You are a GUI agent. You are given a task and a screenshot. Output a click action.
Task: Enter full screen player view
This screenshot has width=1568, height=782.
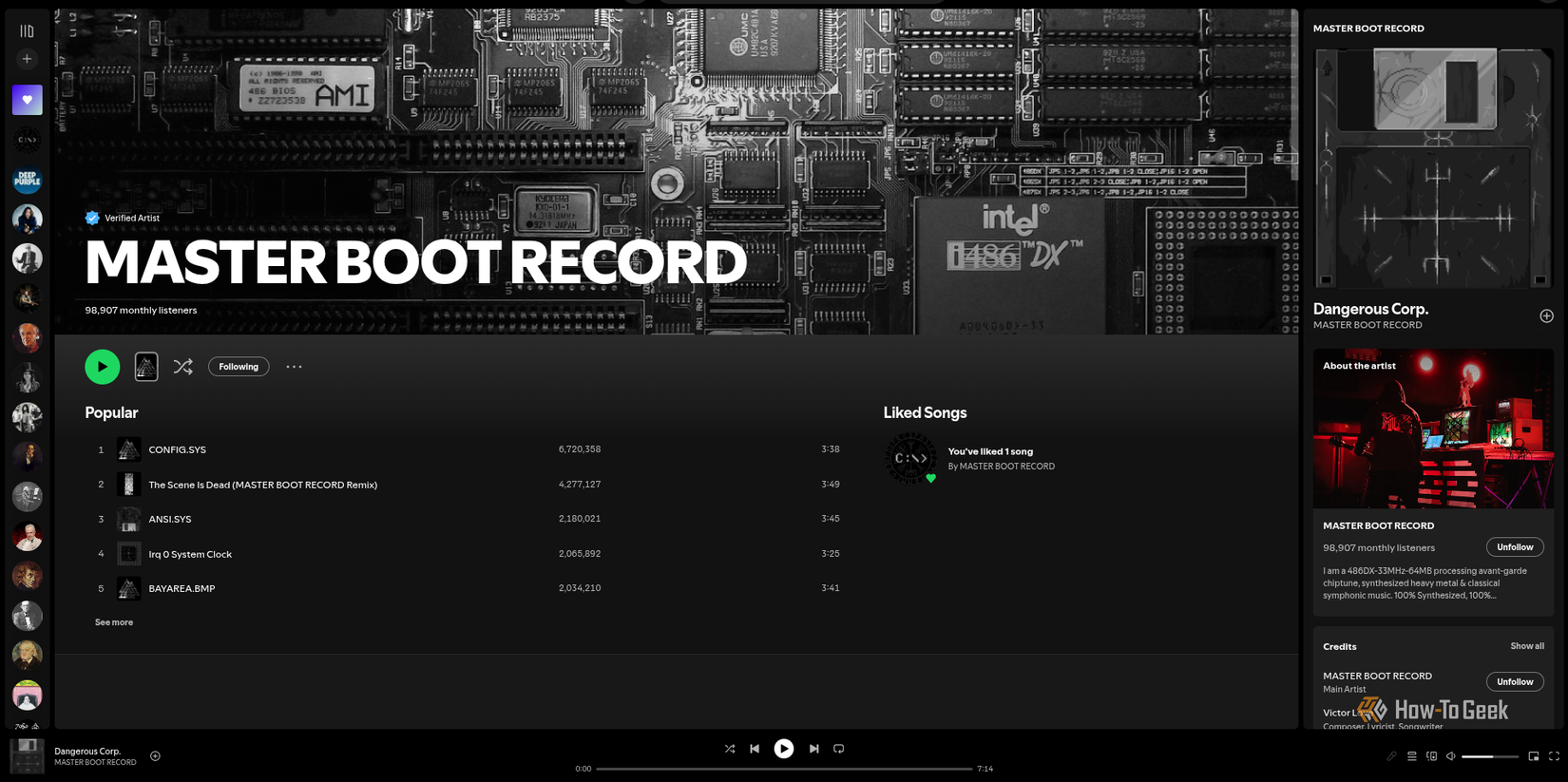[x=1554, y=756]
